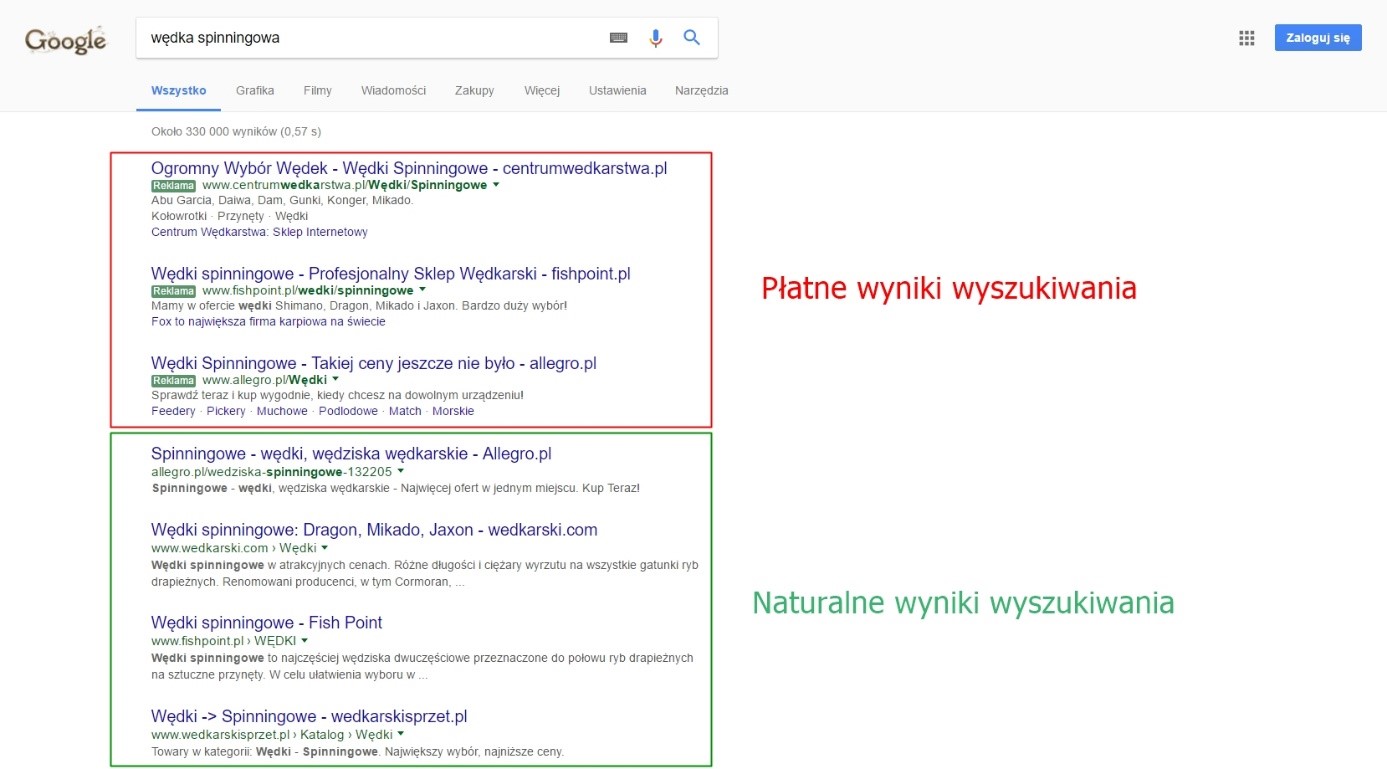
Task: Expand arrow beside wedkarskisprzet.pl › Katalog › Wędki
Action: (x=400, y=735)
